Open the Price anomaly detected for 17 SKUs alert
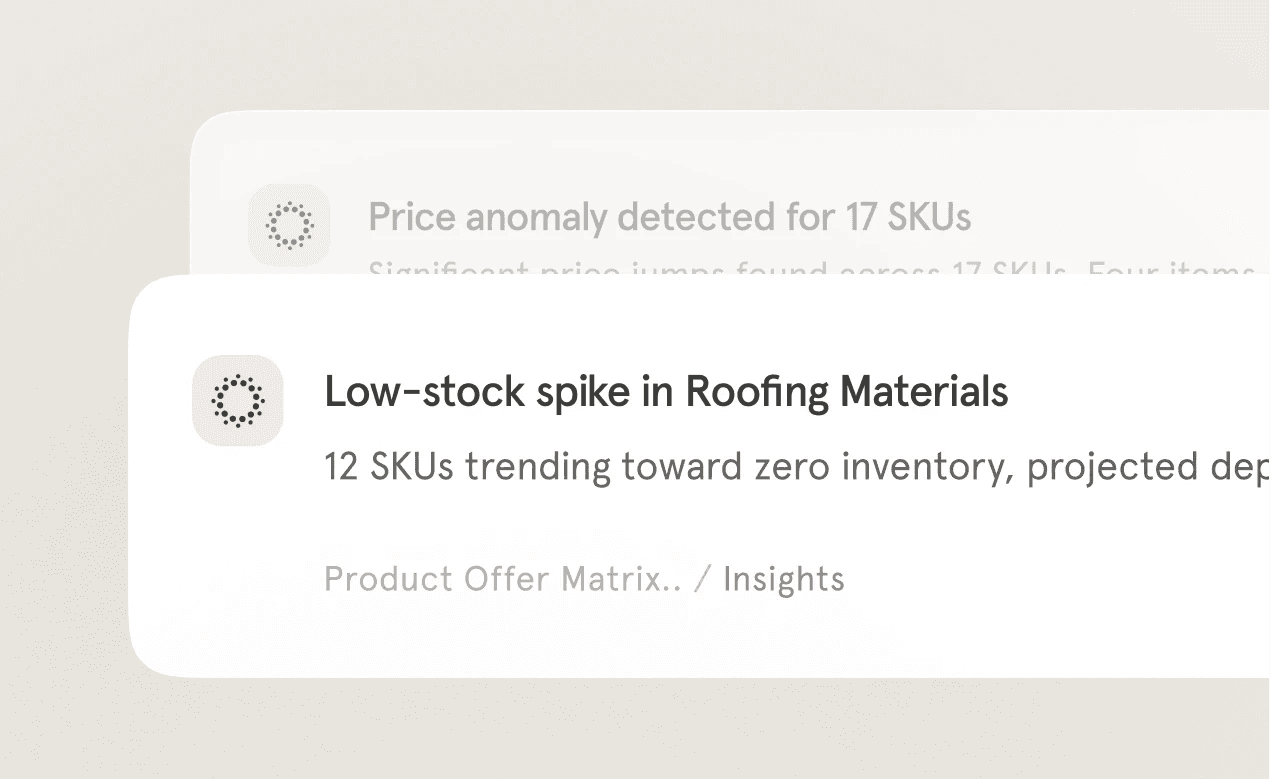1270x779 pixels. 669,217
